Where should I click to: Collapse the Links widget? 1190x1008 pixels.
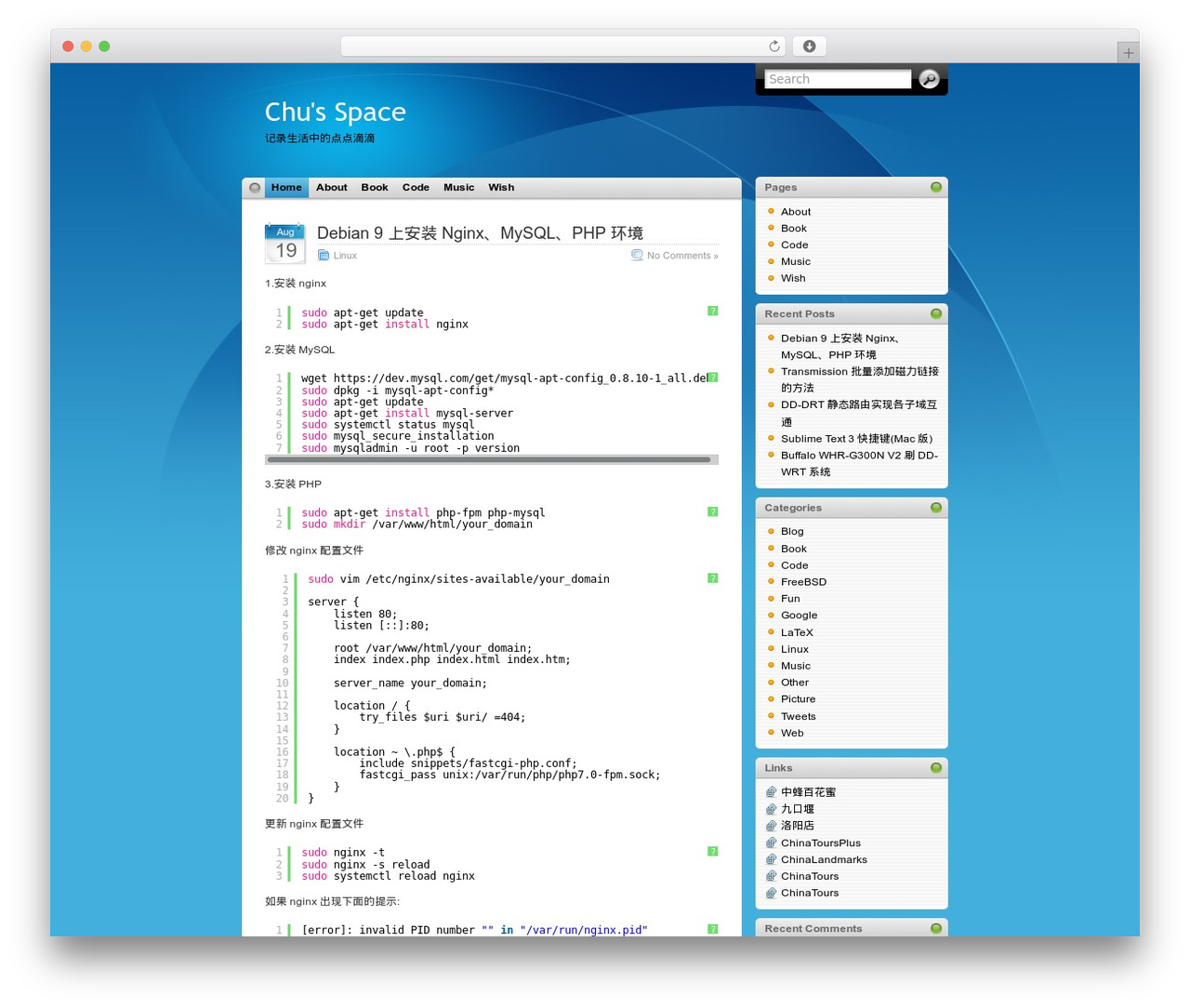(936, 768)
